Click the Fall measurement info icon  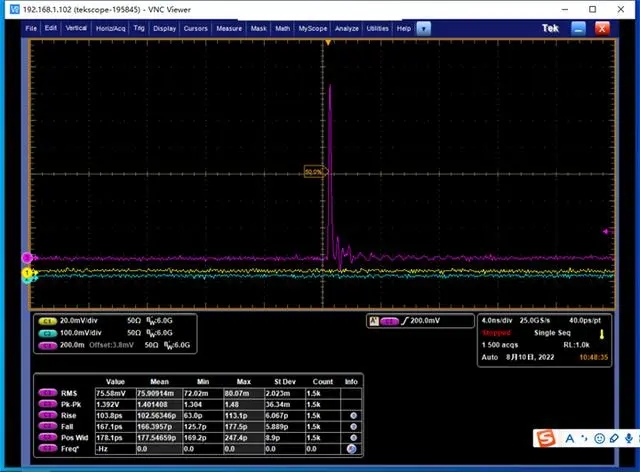[x=351, y=425]
